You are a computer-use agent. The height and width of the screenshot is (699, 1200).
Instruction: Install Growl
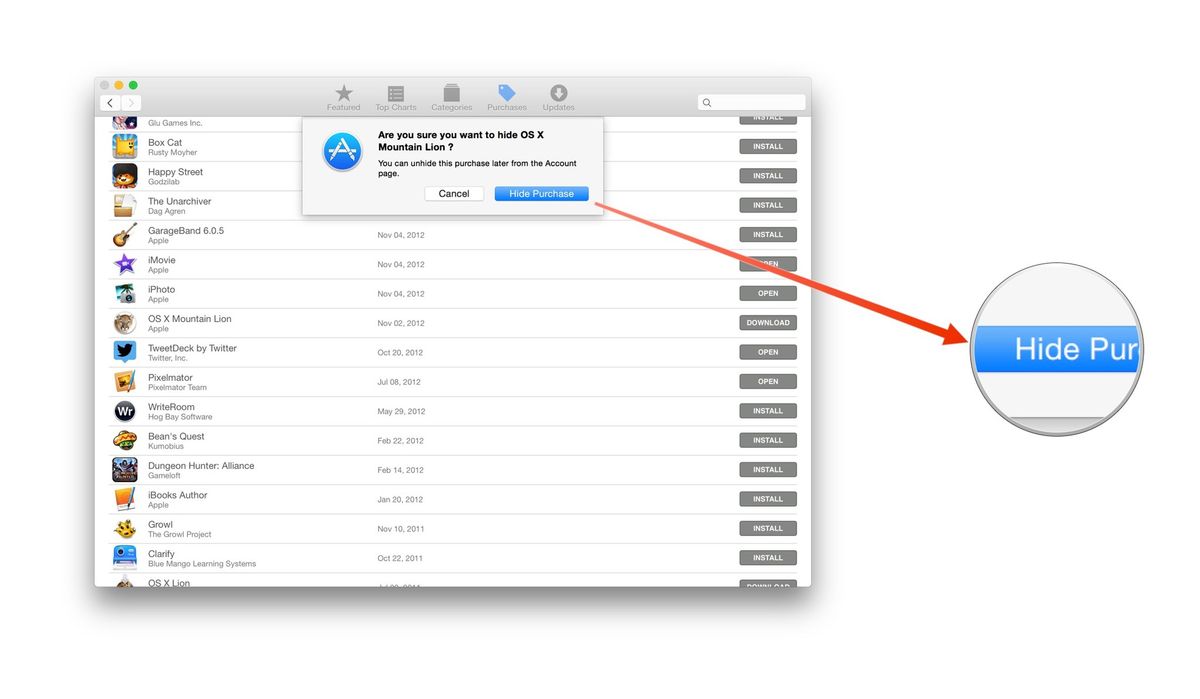pos(768,528)
